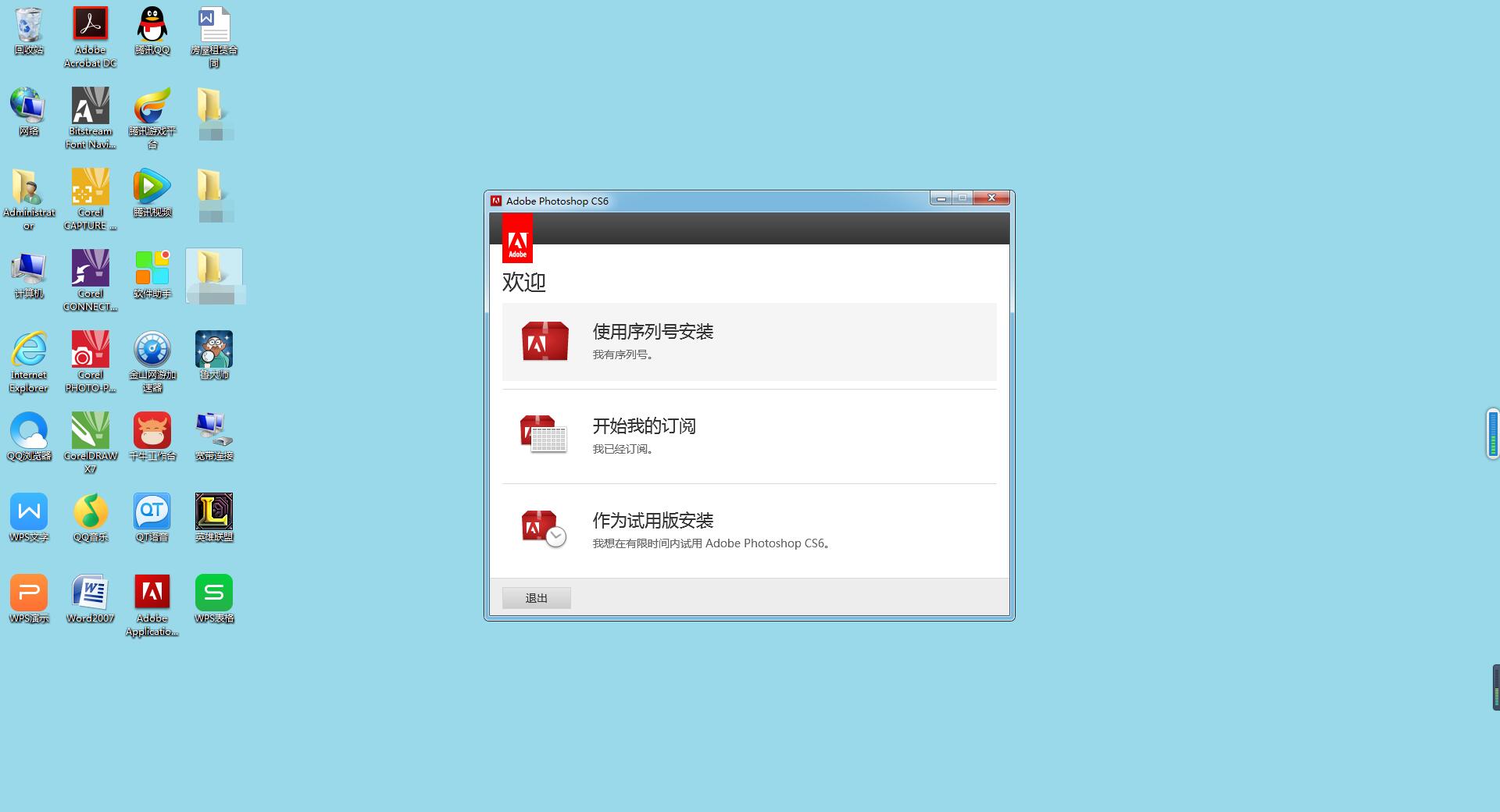Choose 使用序列号安装 install option
The width and height of the screenshot is (1500, 812).
[749, 342]
